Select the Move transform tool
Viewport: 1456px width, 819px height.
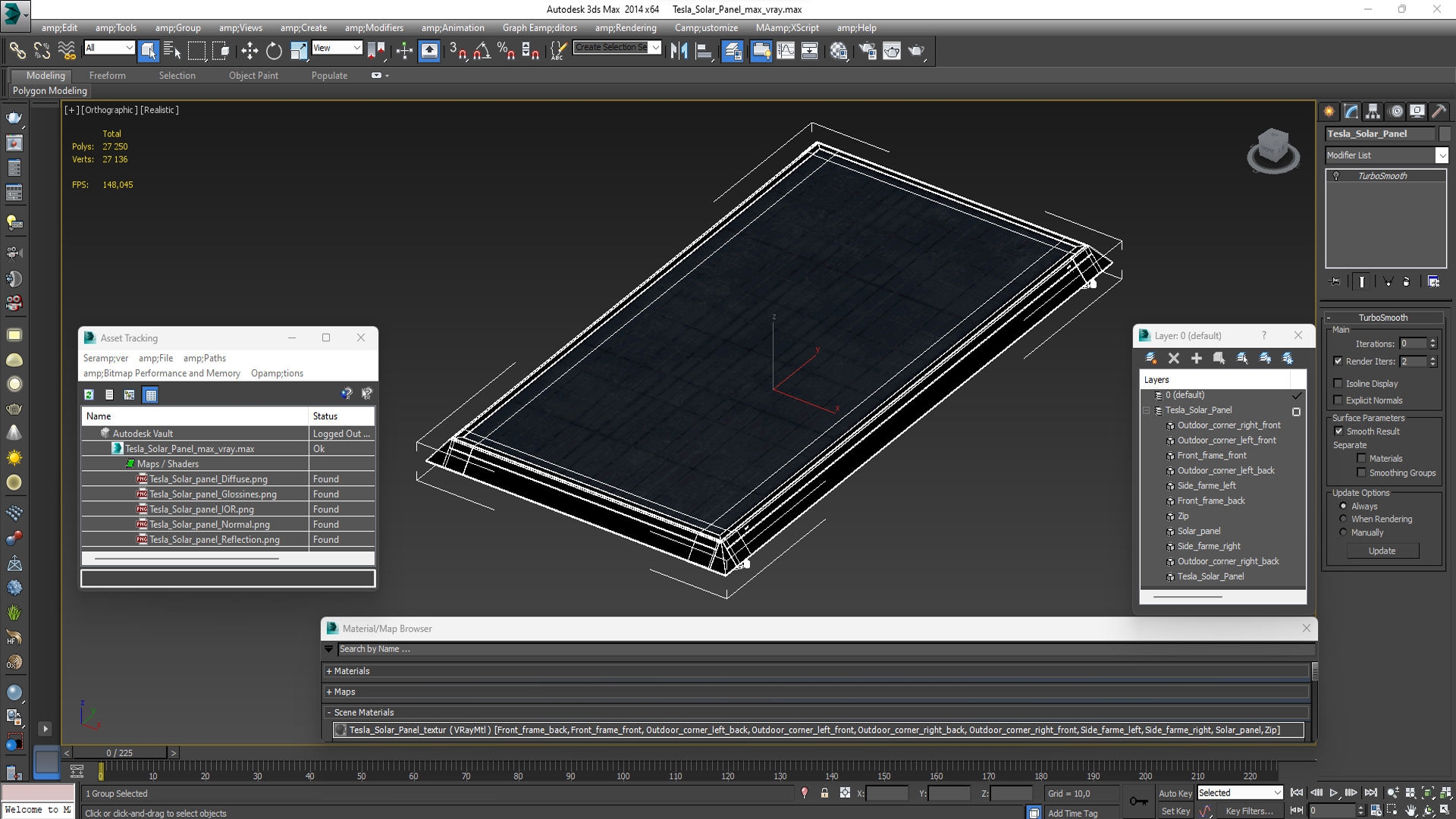point(249,51)
